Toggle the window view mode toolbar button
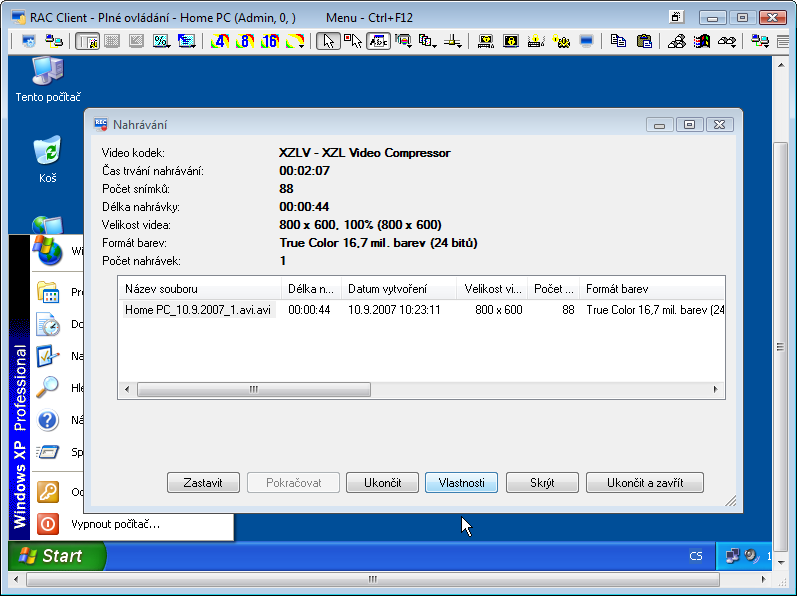797x596 pixels. click(x=87, y=41)
